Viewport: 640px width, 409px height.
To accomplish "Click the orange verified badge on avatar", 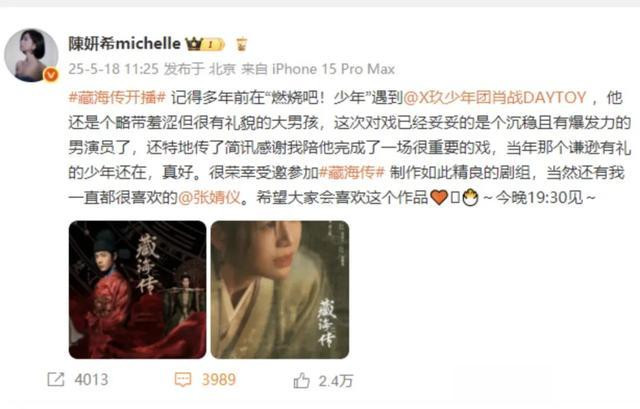I will pyautogui.click(x=51, y=75).
